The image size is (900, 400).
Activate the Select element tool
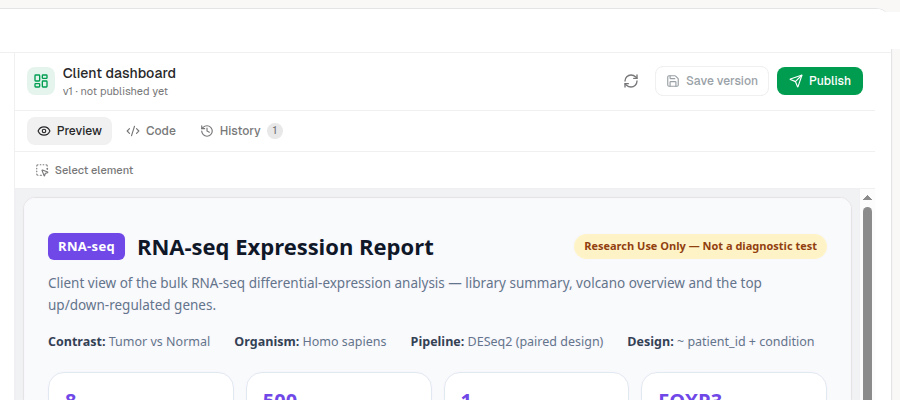[84, 170]
